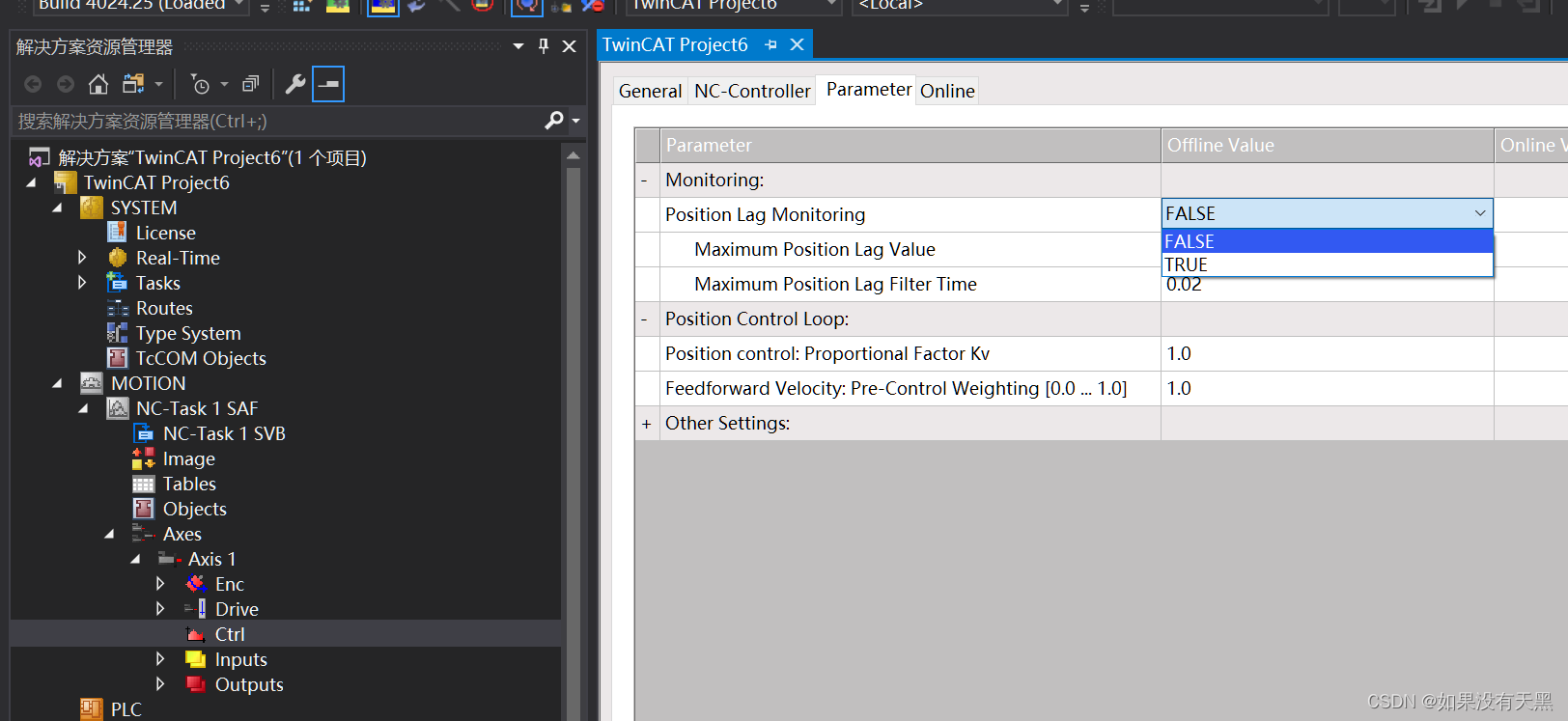Close the Solution Explorer panel
This screenshot has width=1568, height=721.
click(x=570, y=45)
